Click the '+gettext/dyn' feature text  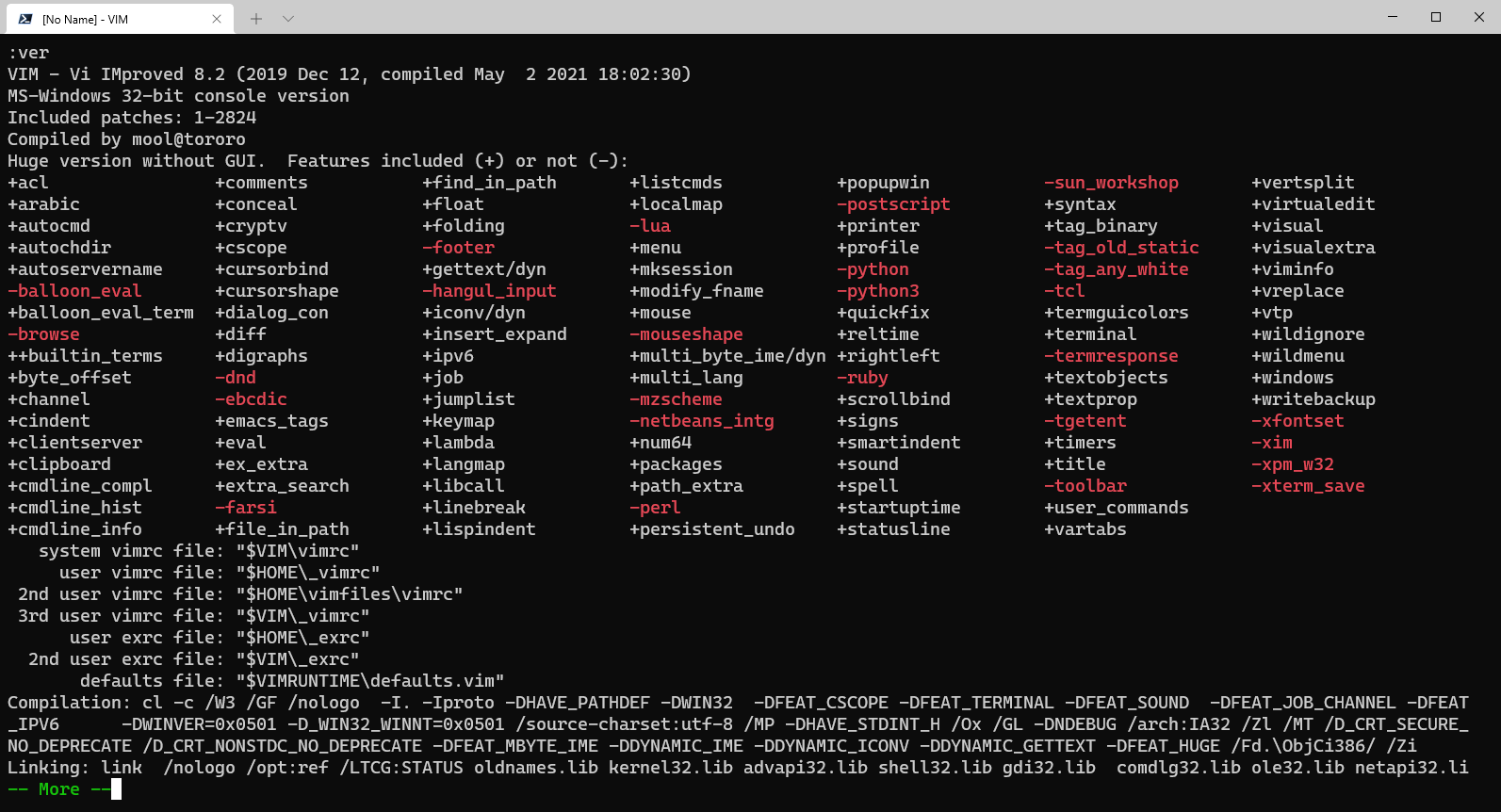click(x=484, y=269)
